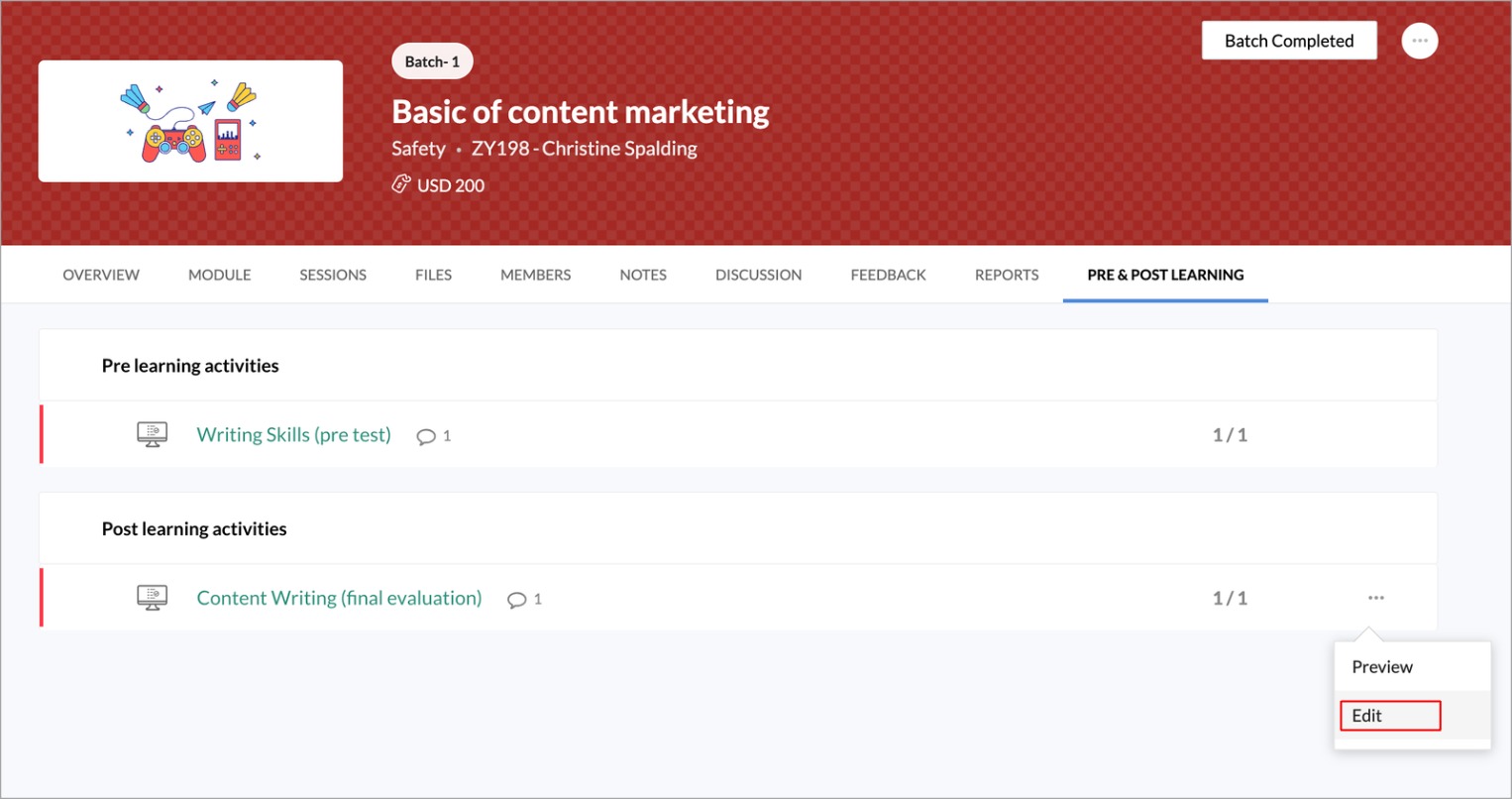
Task: Choose Preview in the popup menu
Action: pyautogui.click(x=1382, y=667)
